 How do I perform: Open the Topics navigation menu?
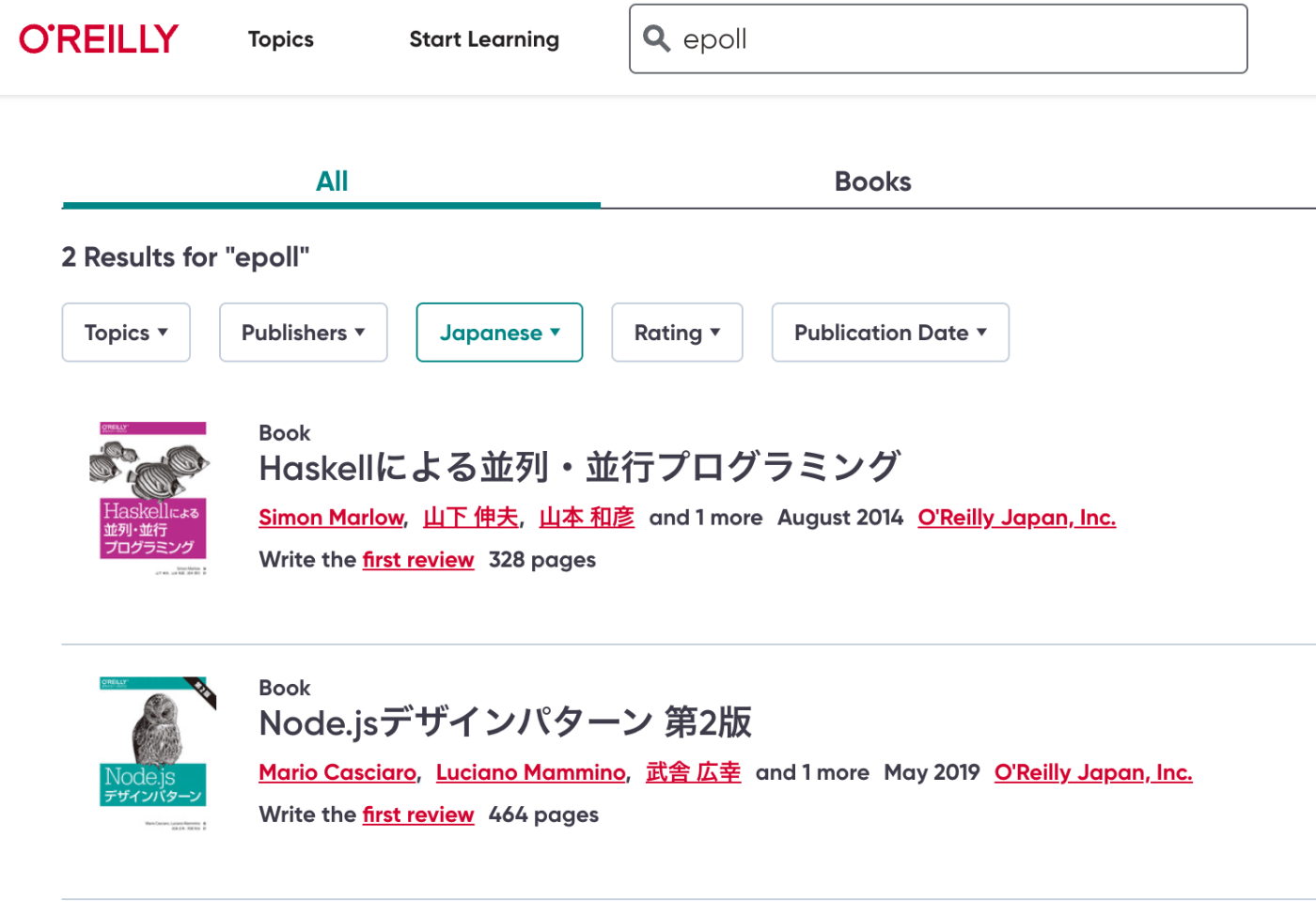pyautogui.click(x=280, y=39)
